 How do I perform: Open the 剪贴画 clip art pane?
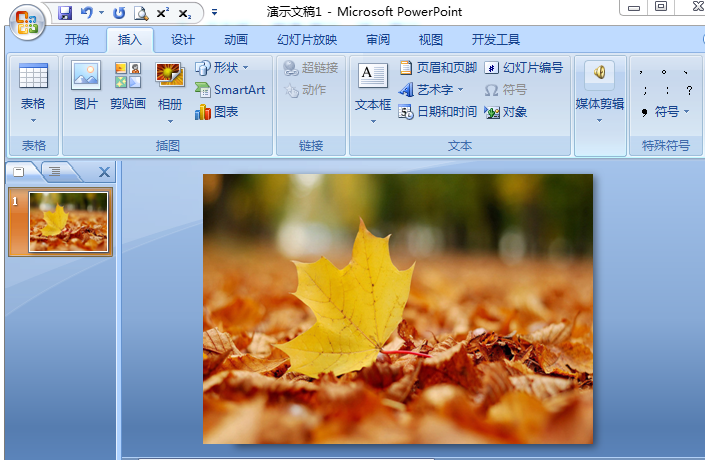[x=128, y=85]
